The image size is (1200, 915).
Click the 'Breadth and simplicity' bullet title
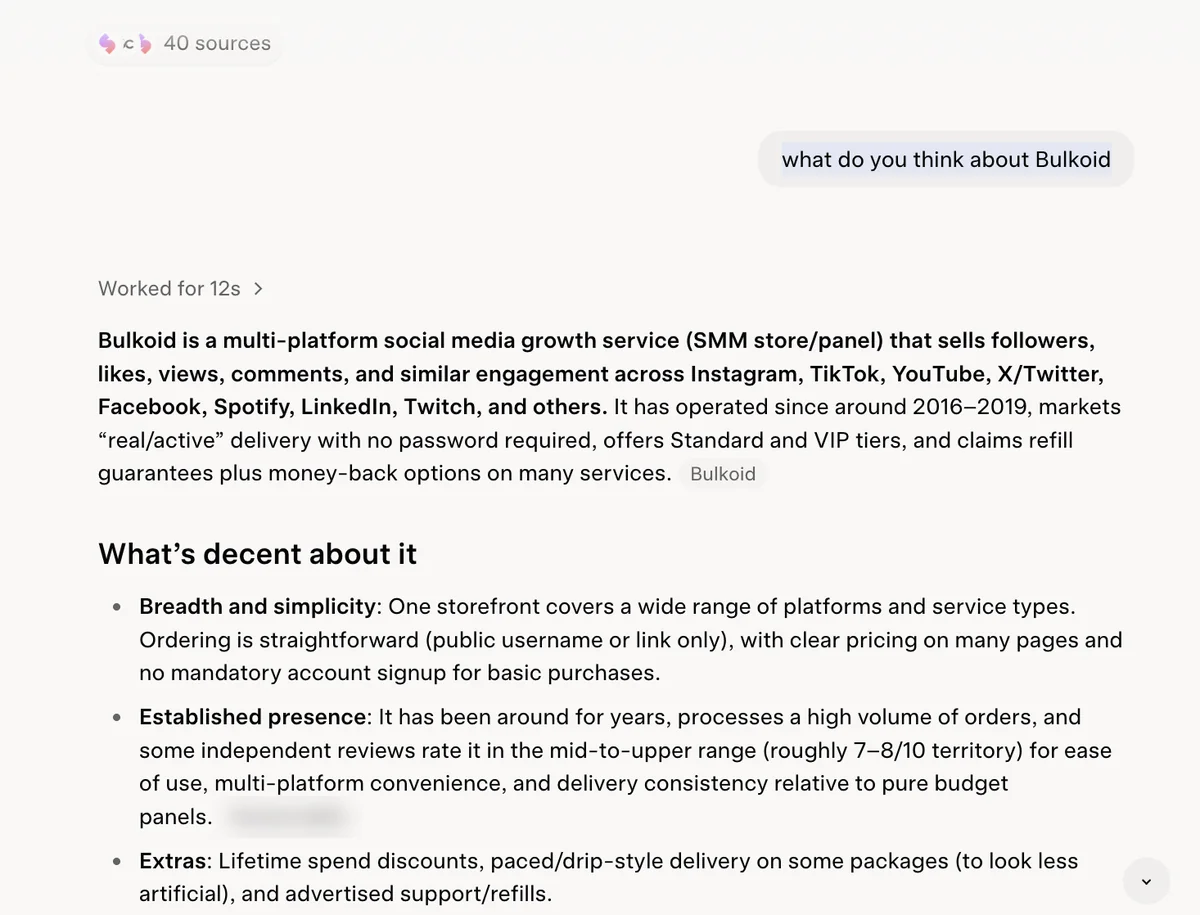pos(258,607)
